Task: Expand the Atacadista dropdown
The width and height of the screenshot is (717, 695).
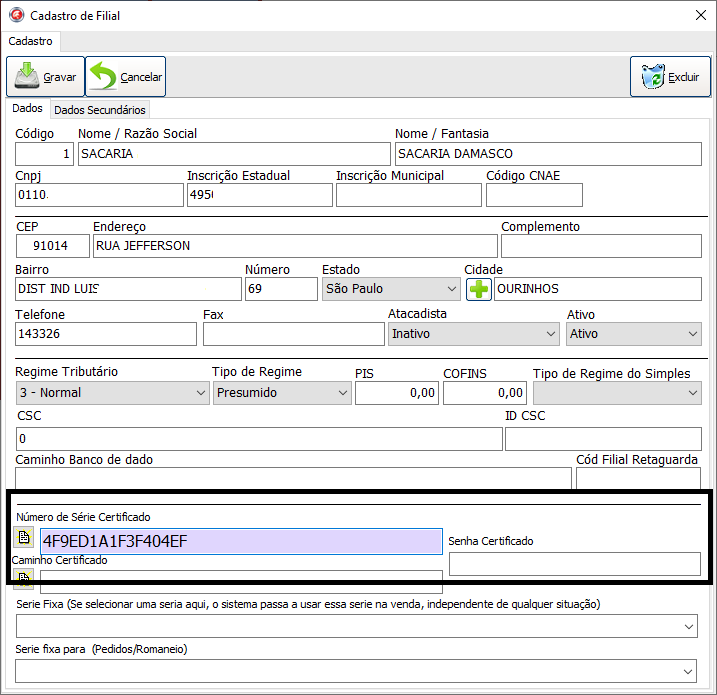Action: pyautogui.click(x=473, y=334)
